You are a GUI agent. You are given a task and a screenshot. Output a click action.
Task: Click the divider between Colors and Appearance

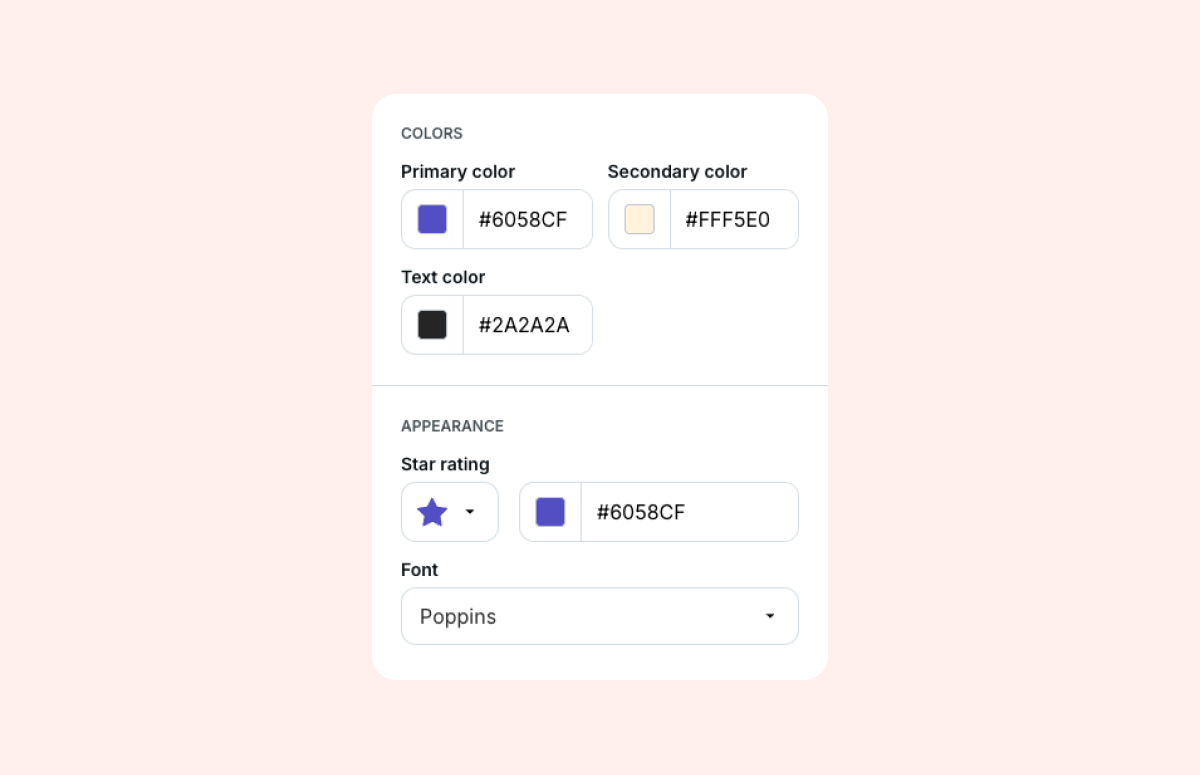600,385
